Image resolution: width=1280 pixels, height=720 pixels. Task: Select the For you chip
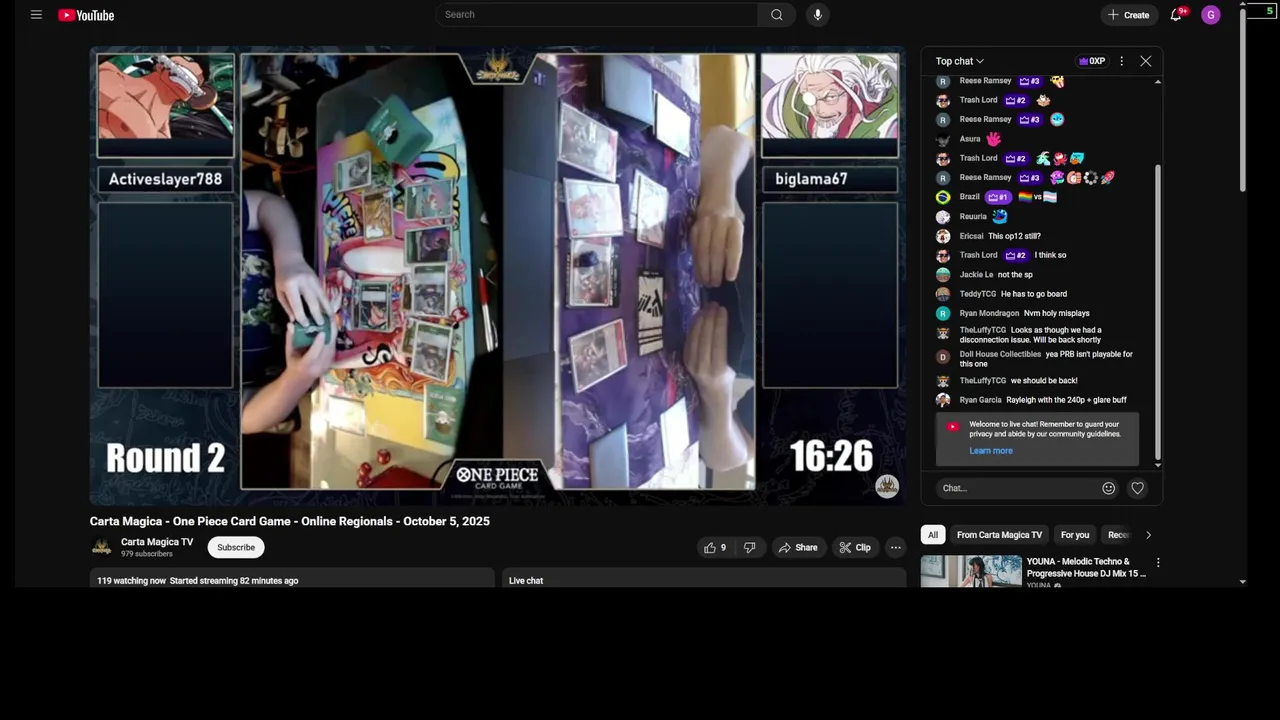pyautogui.click(x=1075, y=535)
